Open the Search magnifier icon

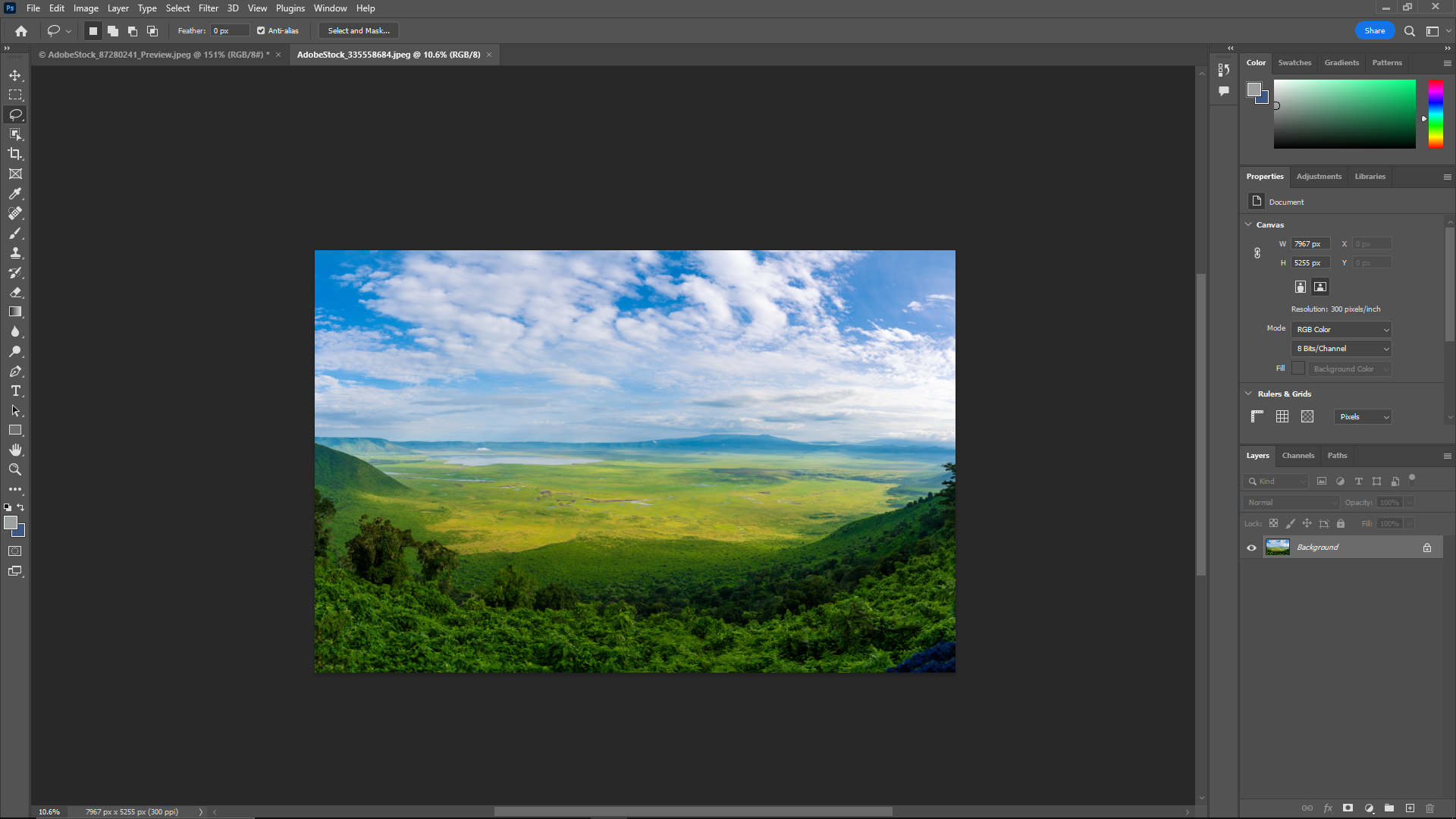[x=1410, y=31]
